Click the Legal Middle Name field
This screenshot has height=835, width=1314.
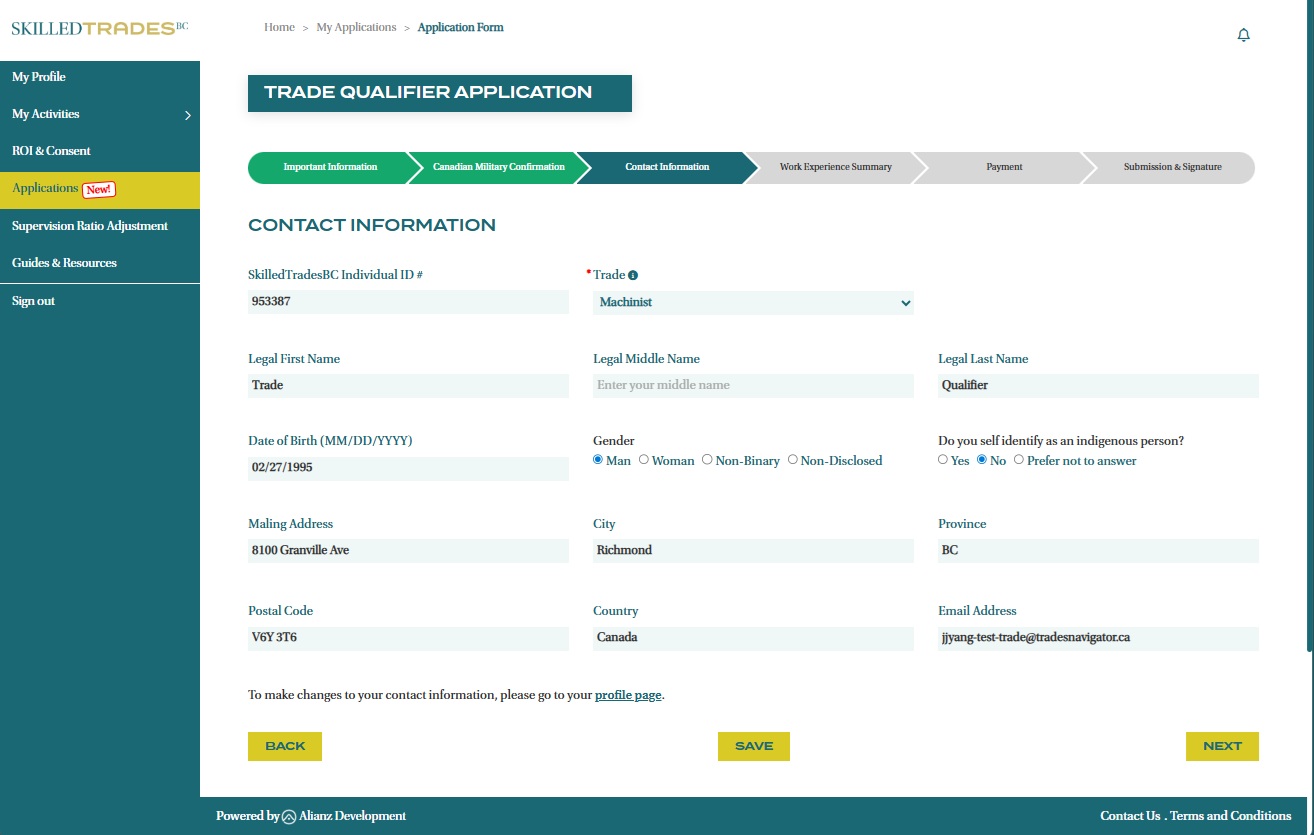pyautogui.click(x=753, y=385)
